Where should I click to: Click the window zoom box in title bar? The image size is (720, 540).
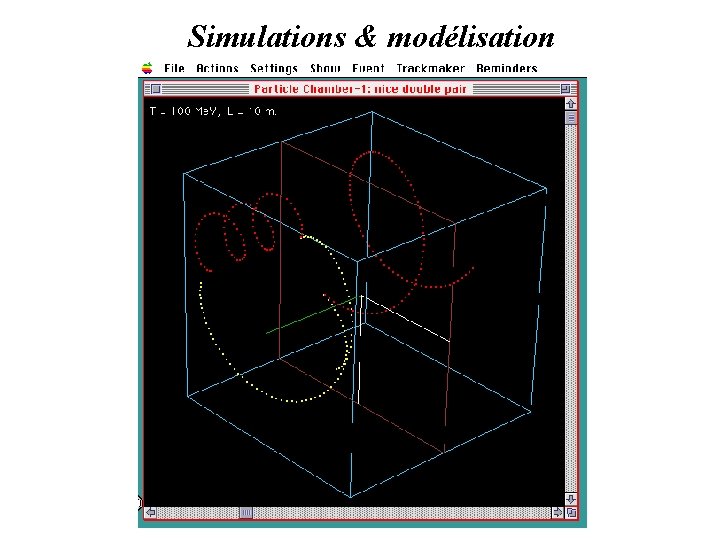(x=565, y=89)
